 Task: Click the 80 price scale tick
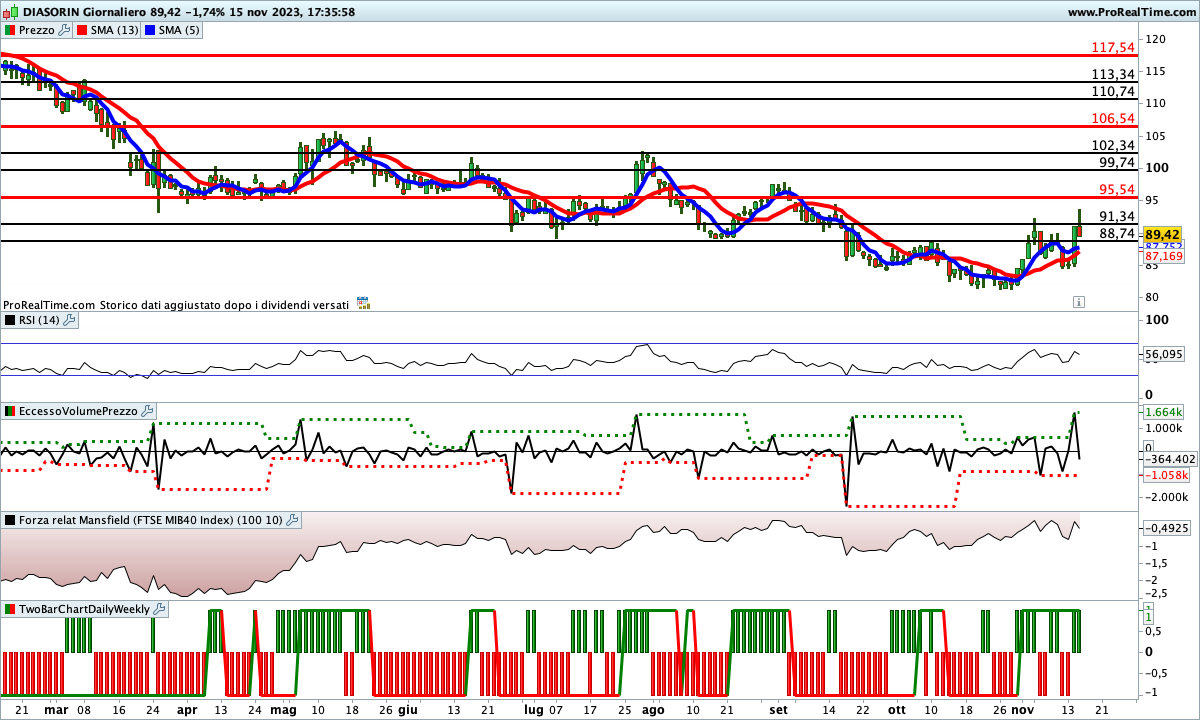(1151, 297)
